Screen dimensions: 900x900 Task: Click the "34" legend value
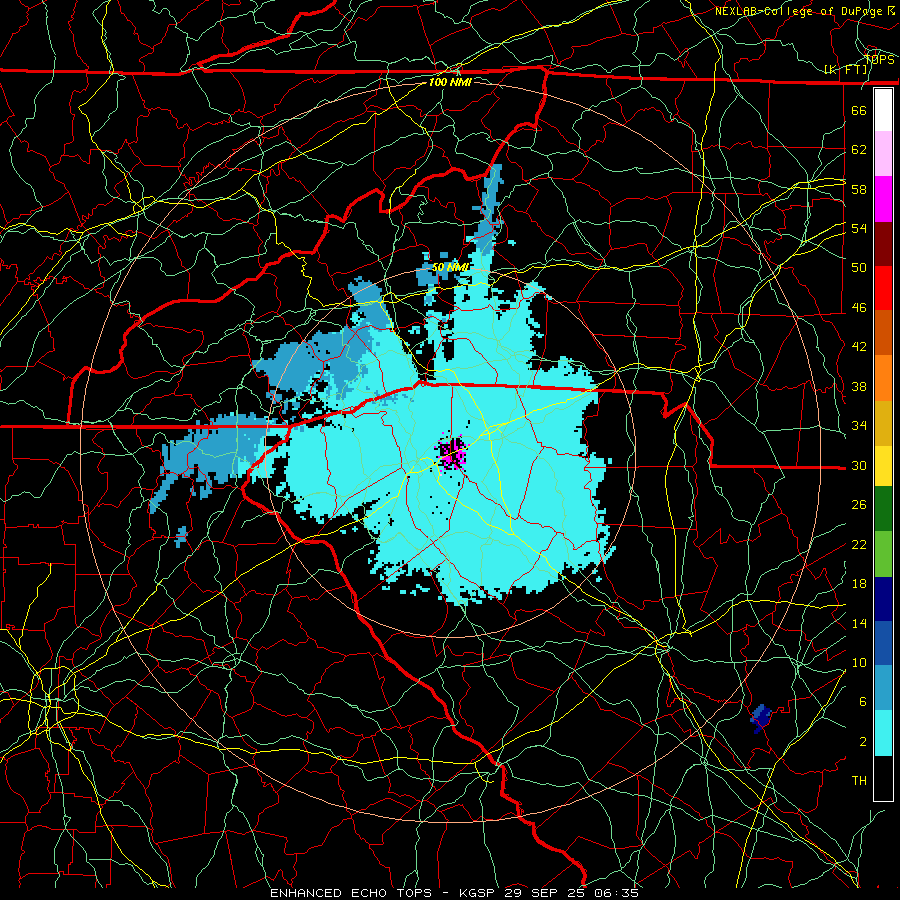click(859, 426)
